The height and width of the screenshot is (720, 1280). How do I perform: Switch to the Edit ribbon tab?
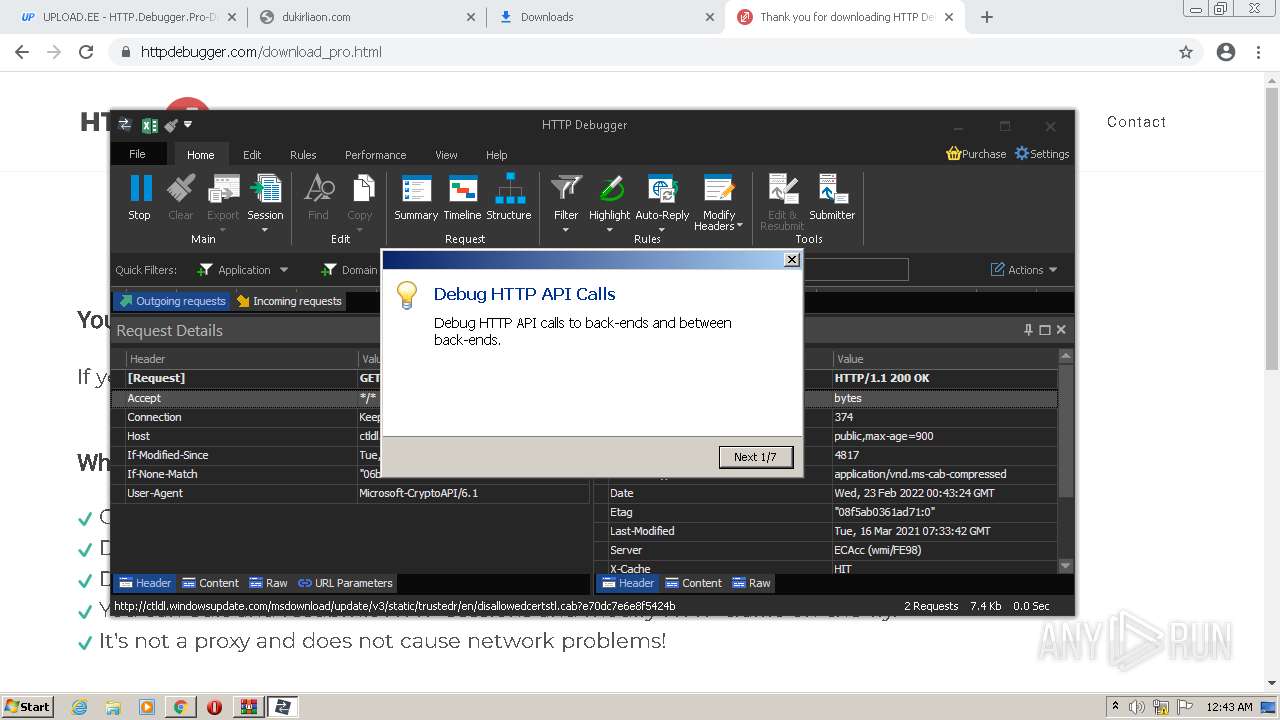coord(252,155)
